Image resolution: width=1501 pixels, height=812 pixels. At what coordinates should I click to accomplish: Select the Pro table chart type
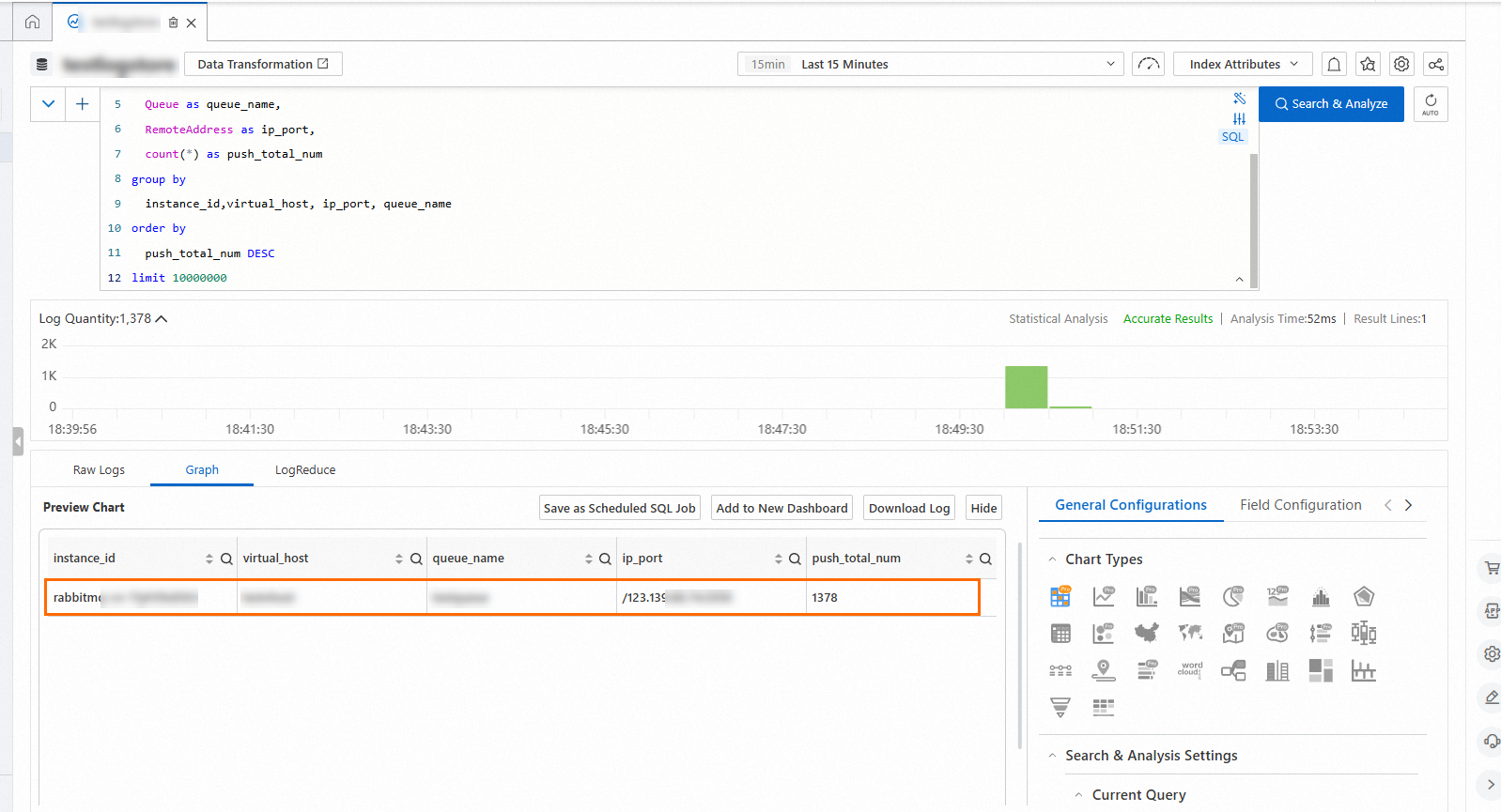[x=1060, y=596]
